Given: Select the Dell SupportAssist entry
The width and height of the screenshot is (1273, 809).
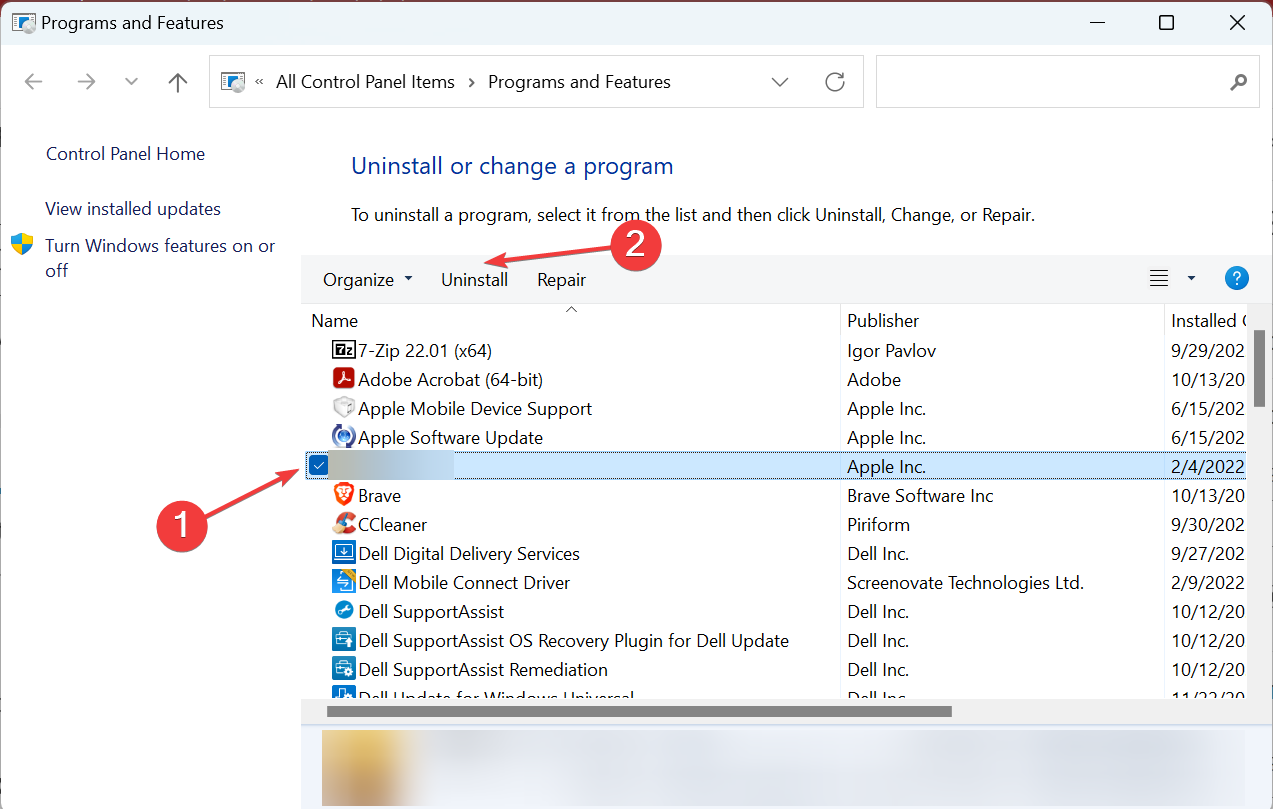Looking at the screenshot, I should click(x=431, y=611).
